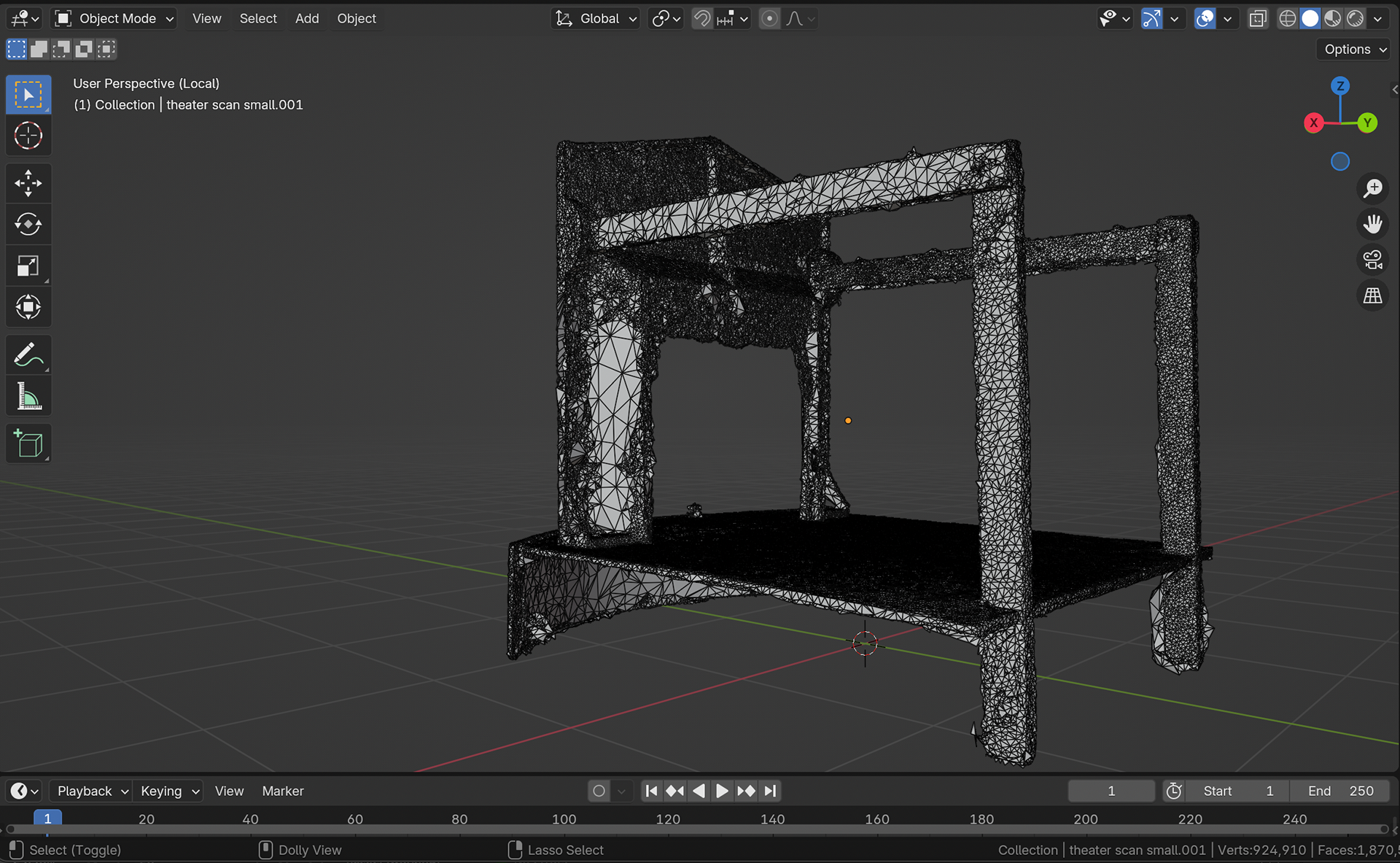Screen dimensions: 1400x863
Task: Click the X axis on navigation gizmo
Action: 1314,123
